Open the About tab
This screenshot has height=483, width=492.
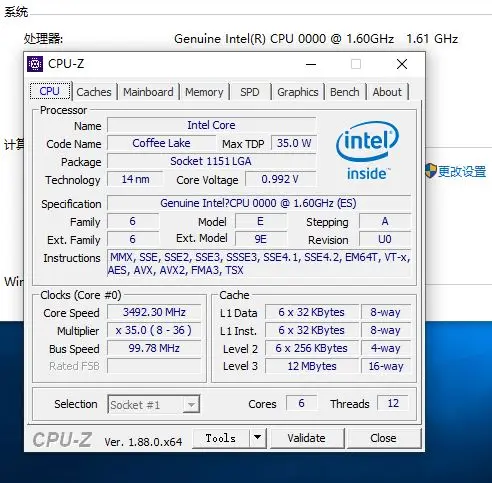(387, 92)
